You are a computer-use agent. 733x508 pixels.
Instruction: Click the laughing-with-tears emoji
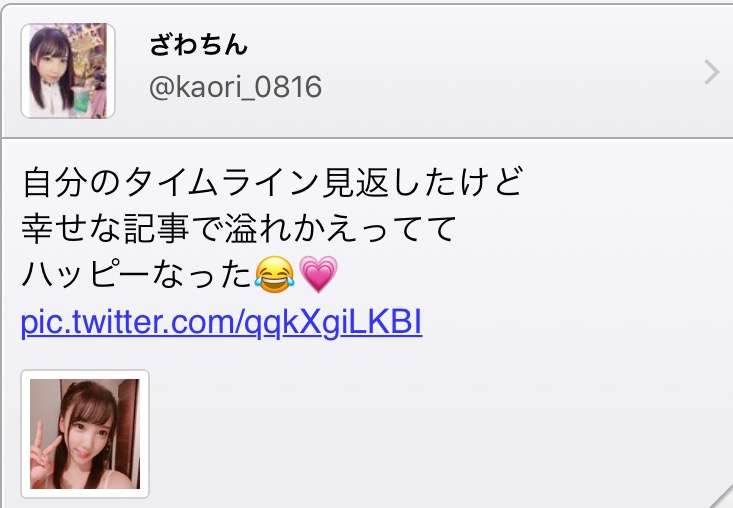tap(275, 274)
